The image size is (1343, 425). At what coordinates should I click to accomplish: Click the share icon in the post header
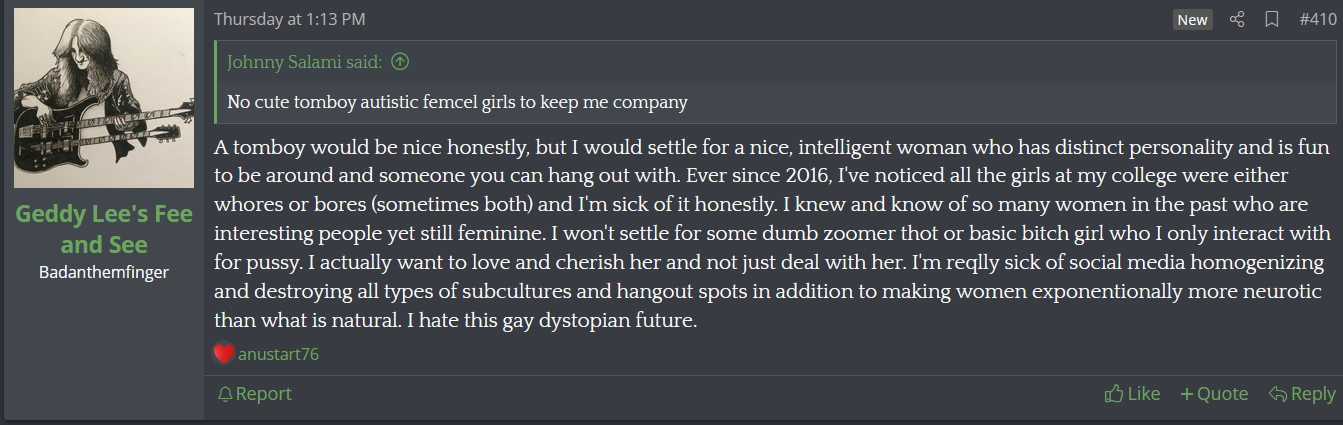(x=1237, y=19)
